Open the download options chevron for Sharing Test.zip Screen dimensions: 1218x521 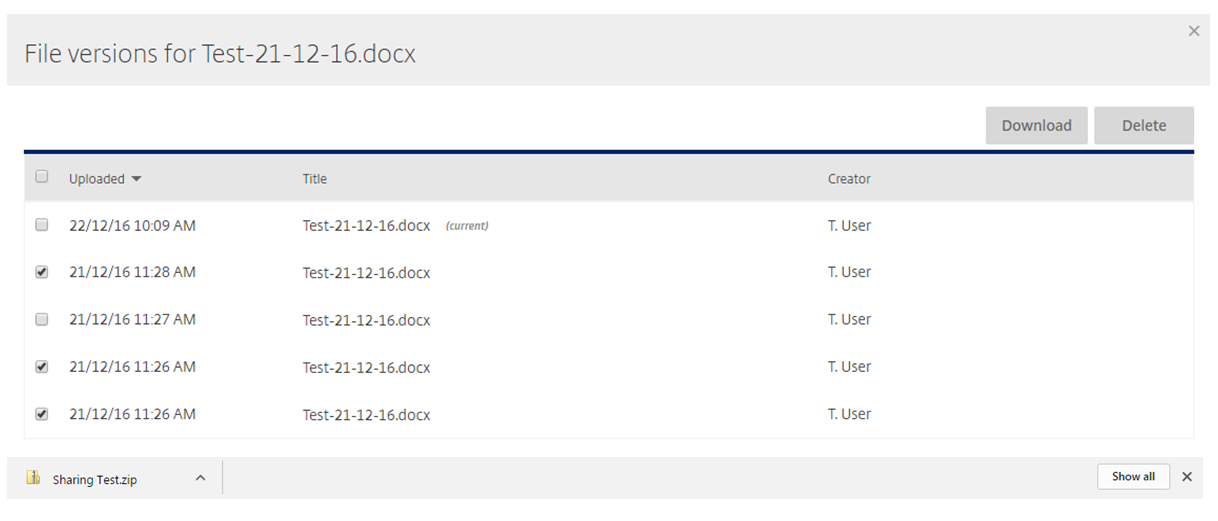200,478
